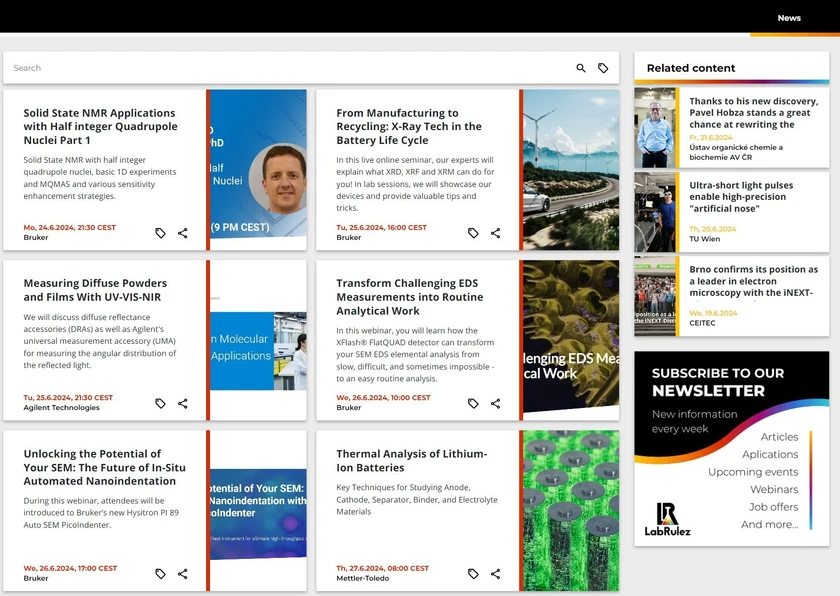Screen dimensions: 840x596
Task: Click 'We, 26.6.2024, 10:00 CEST' date text
Action: (x=383, y=397)
